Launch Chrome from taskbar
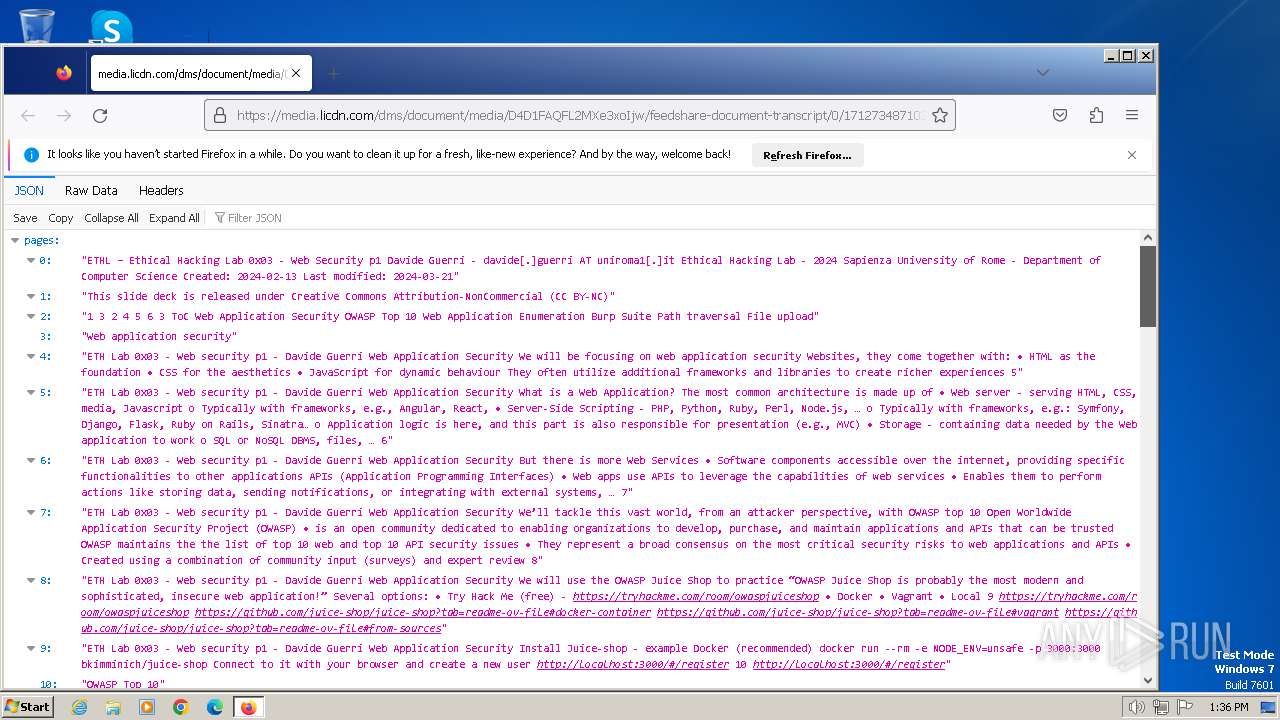Viewport: 1280px width, 720px height. (181, 707)
